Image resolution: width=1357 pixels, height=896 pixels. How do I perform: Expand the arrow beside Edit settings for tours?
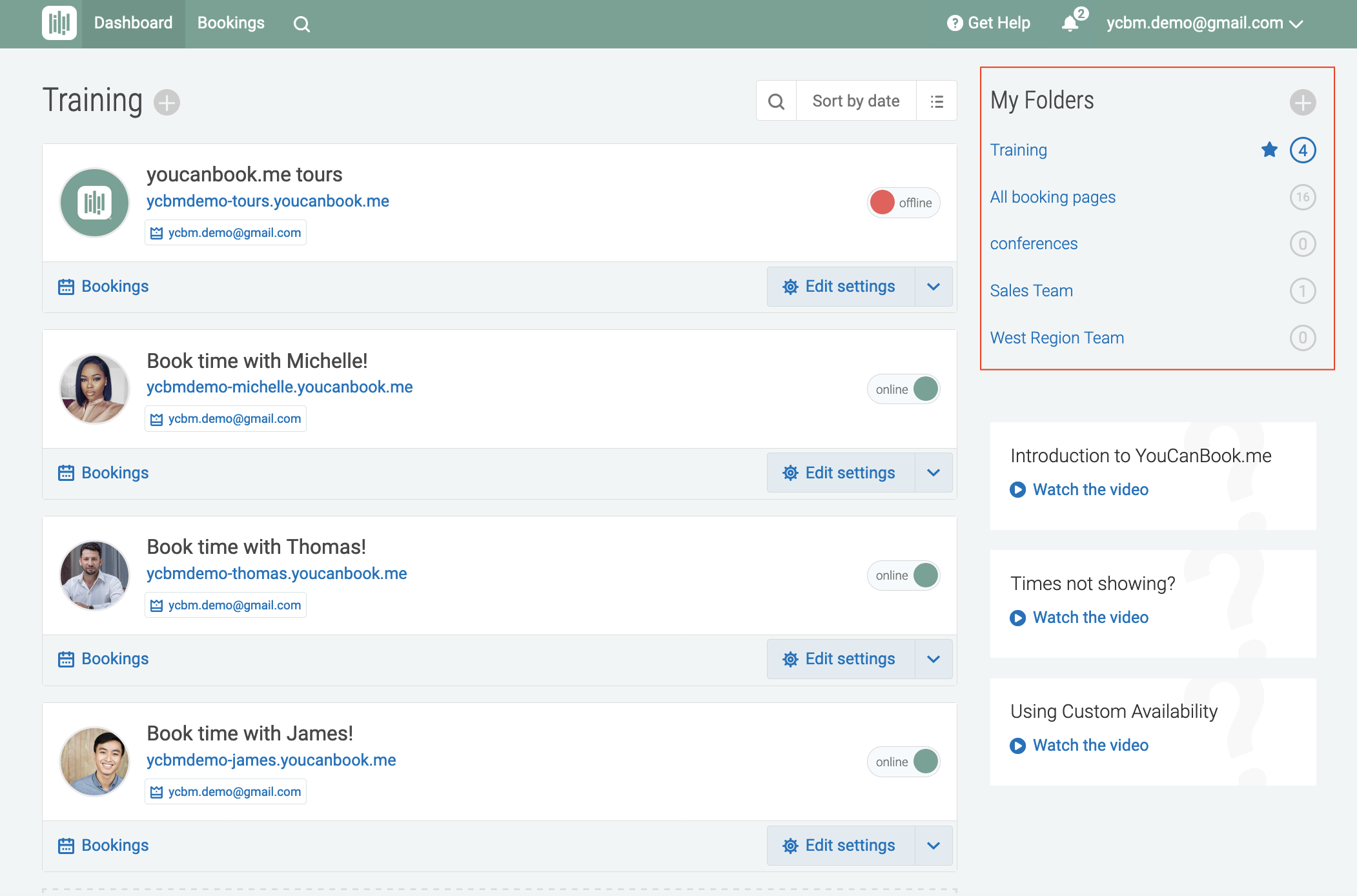coord(933,287)
